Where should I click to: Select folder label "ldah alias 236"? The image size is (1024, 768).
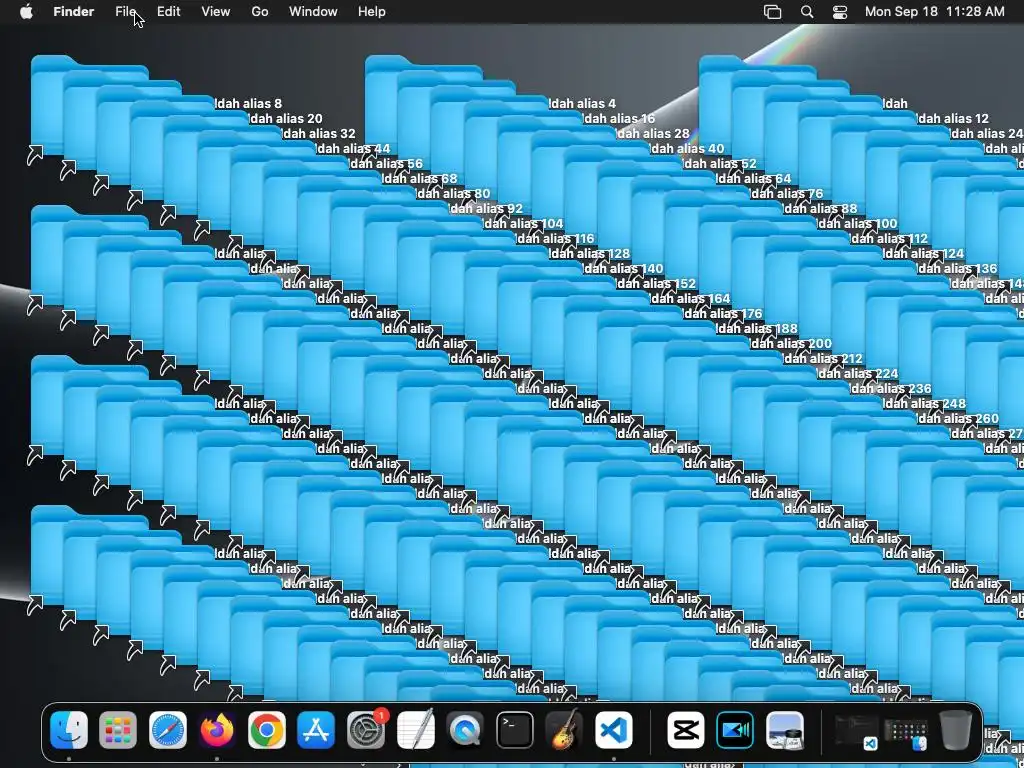891,389
